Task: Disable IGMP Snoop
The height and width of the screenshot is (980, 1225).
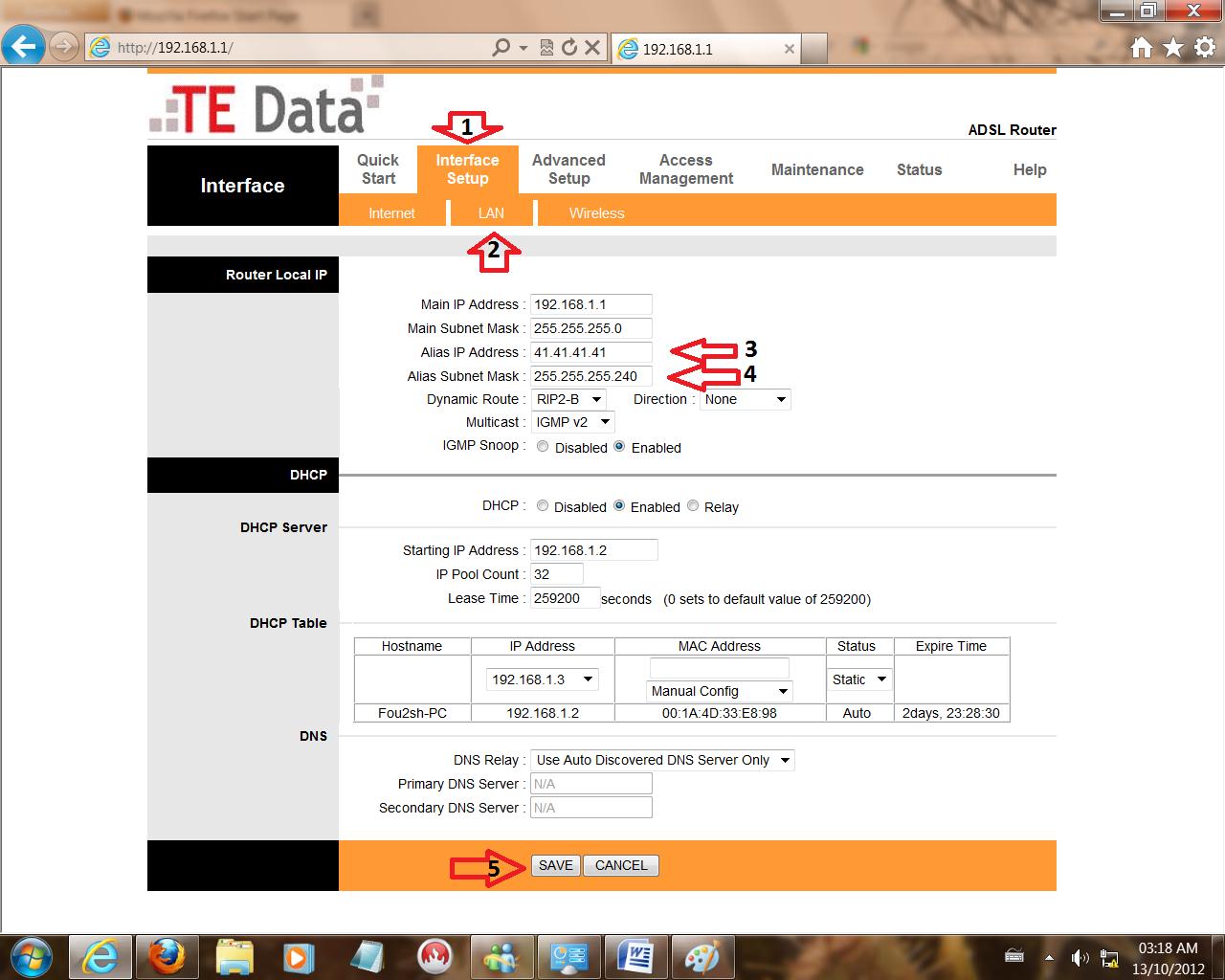Action: [x=543, y=446]
